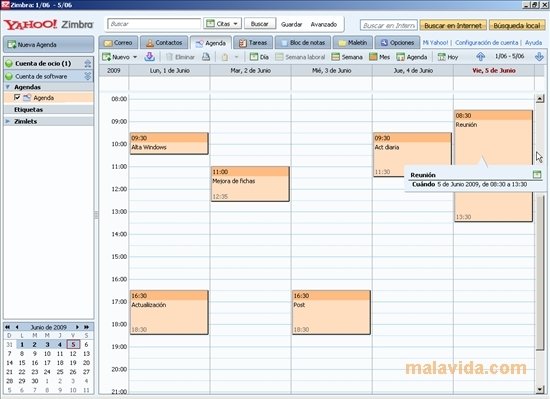Screen dimensions: 550x399
Task: Select day 5 in mini calendar
Action: (73, 344)
